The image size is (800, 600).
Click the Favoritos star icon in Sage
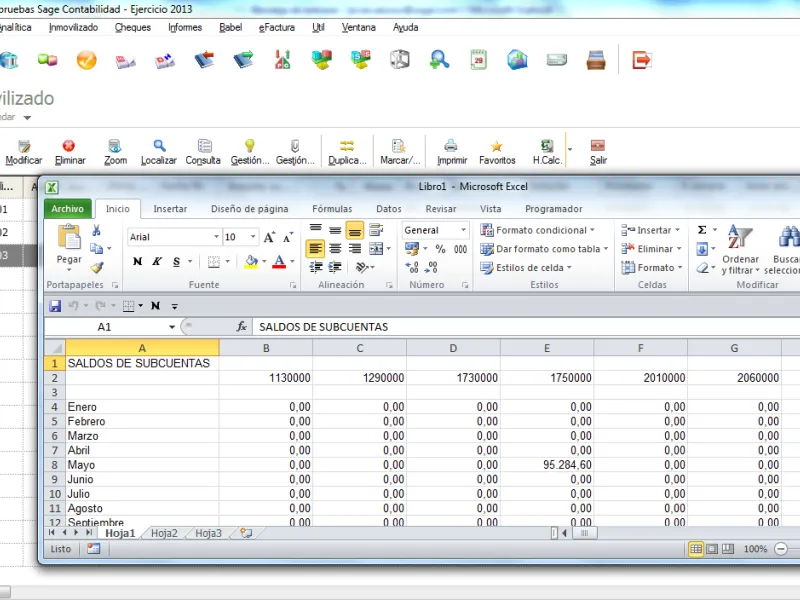(497, 152)
